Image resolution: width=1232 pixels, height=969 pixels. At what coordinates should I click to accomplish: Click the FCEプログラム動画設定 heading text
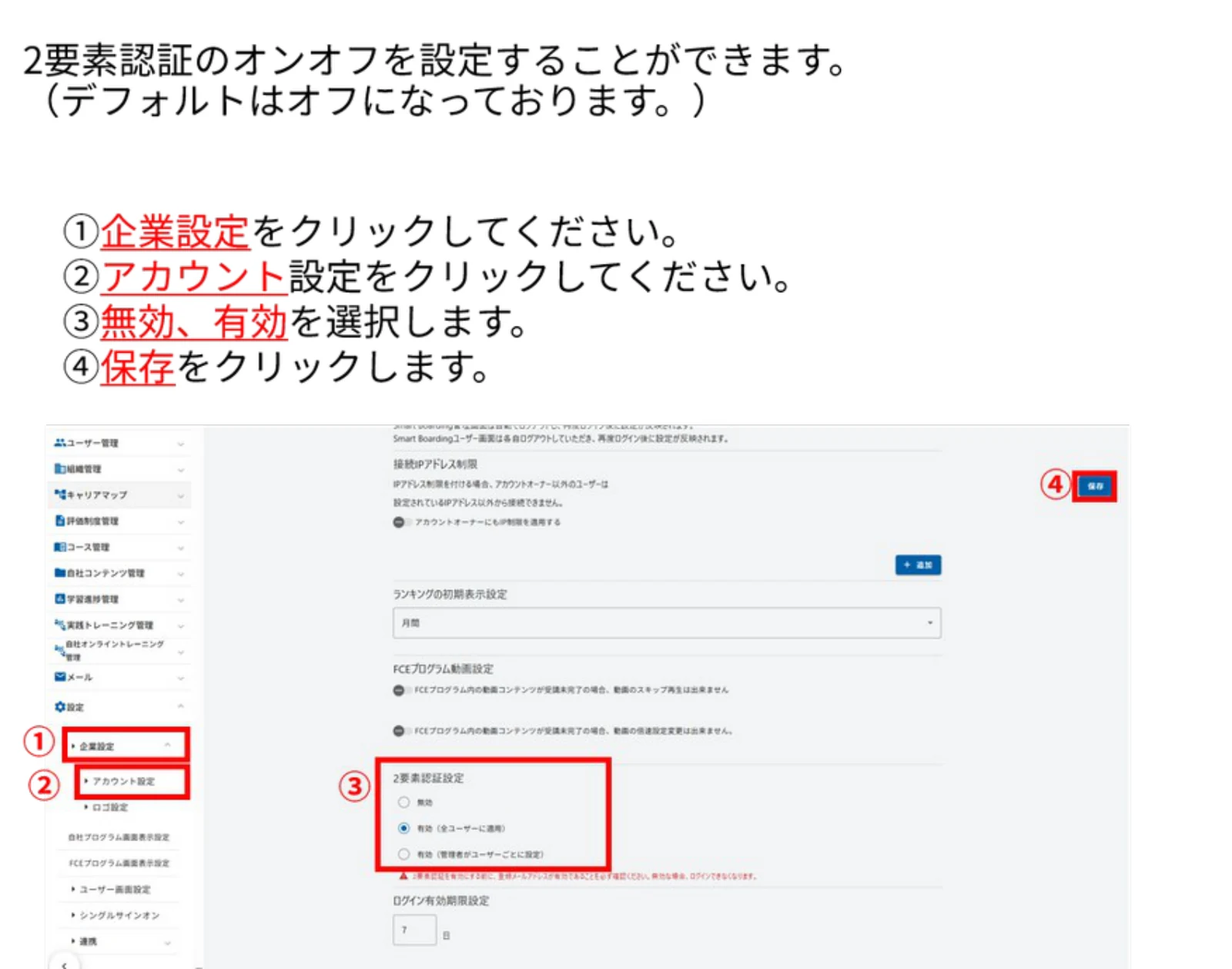(443, 669)
